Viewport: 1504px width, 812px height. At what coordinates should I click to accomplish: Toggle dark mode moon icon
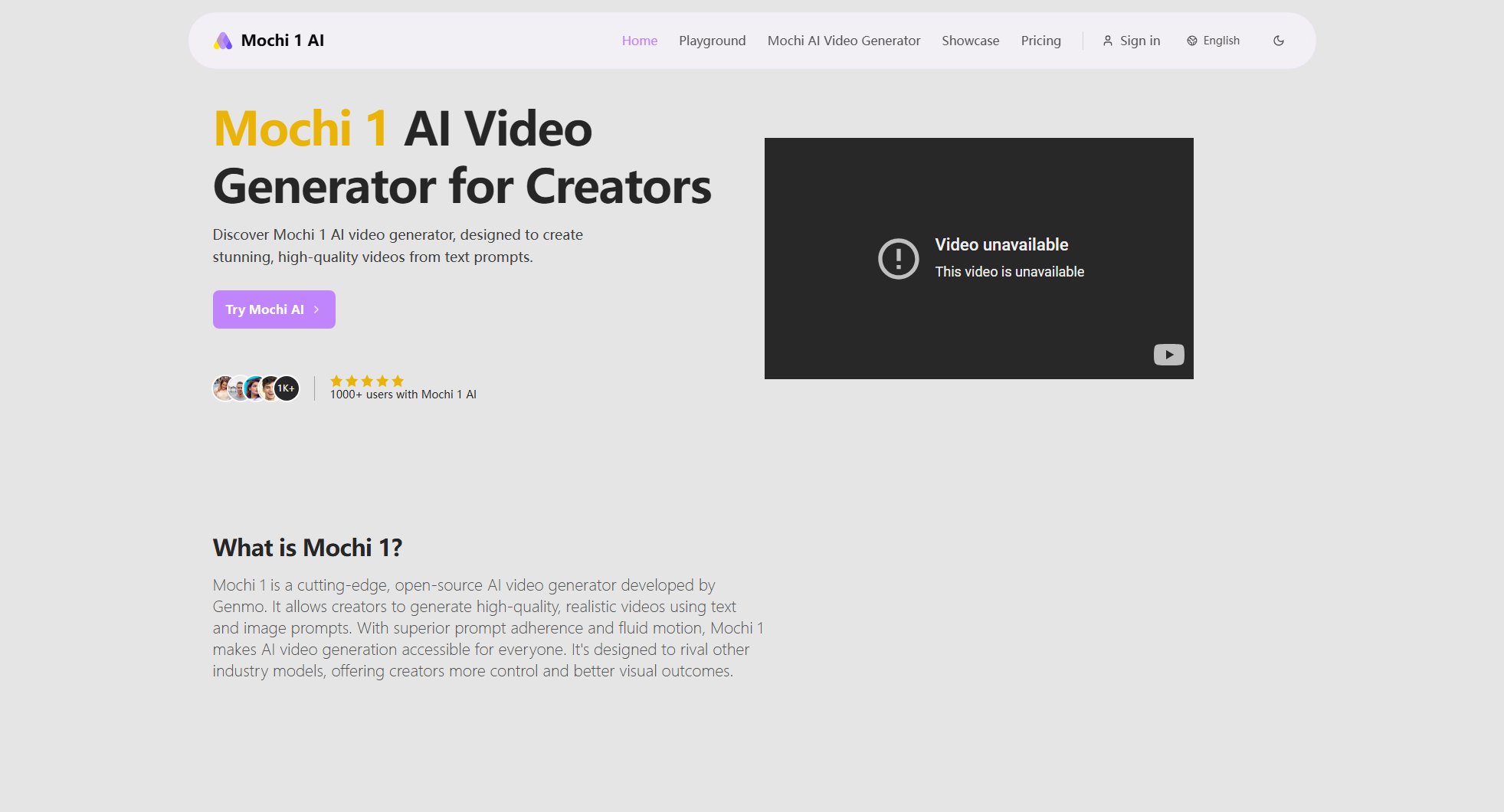click(x=1278, y=41)
